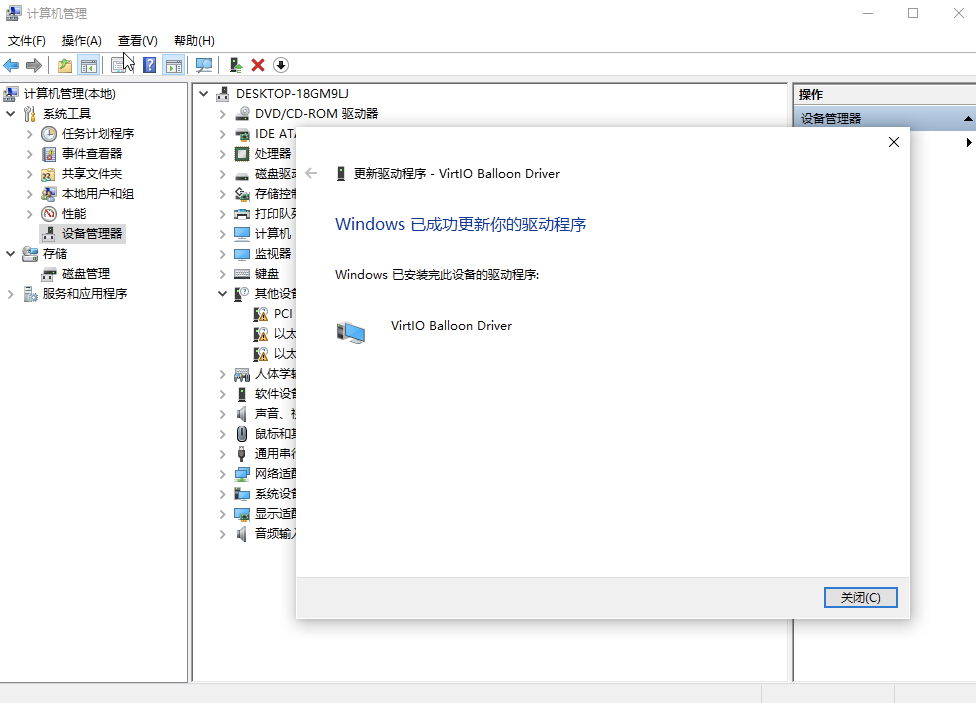Open the 查看(V) menu

coord(137,41)
